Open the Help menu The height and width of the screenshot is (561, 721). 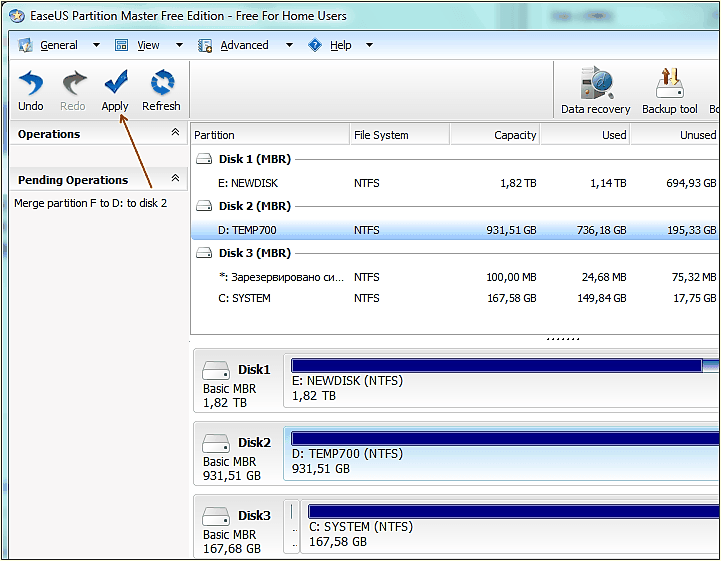(341, 45)
